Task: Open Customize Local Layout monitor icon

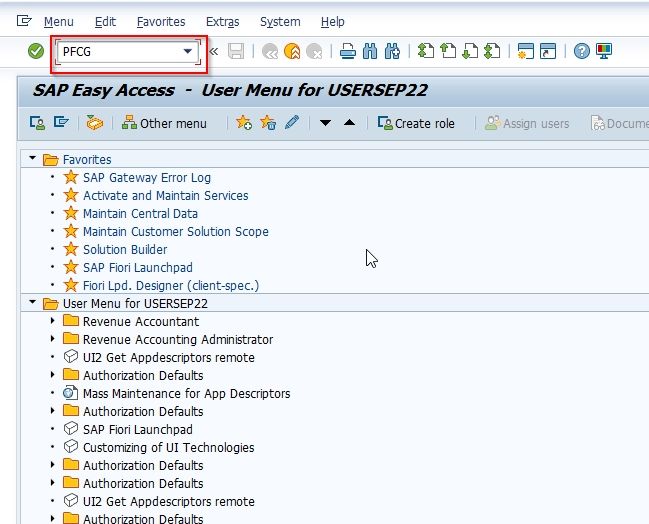Action: [x=604, y=51]
